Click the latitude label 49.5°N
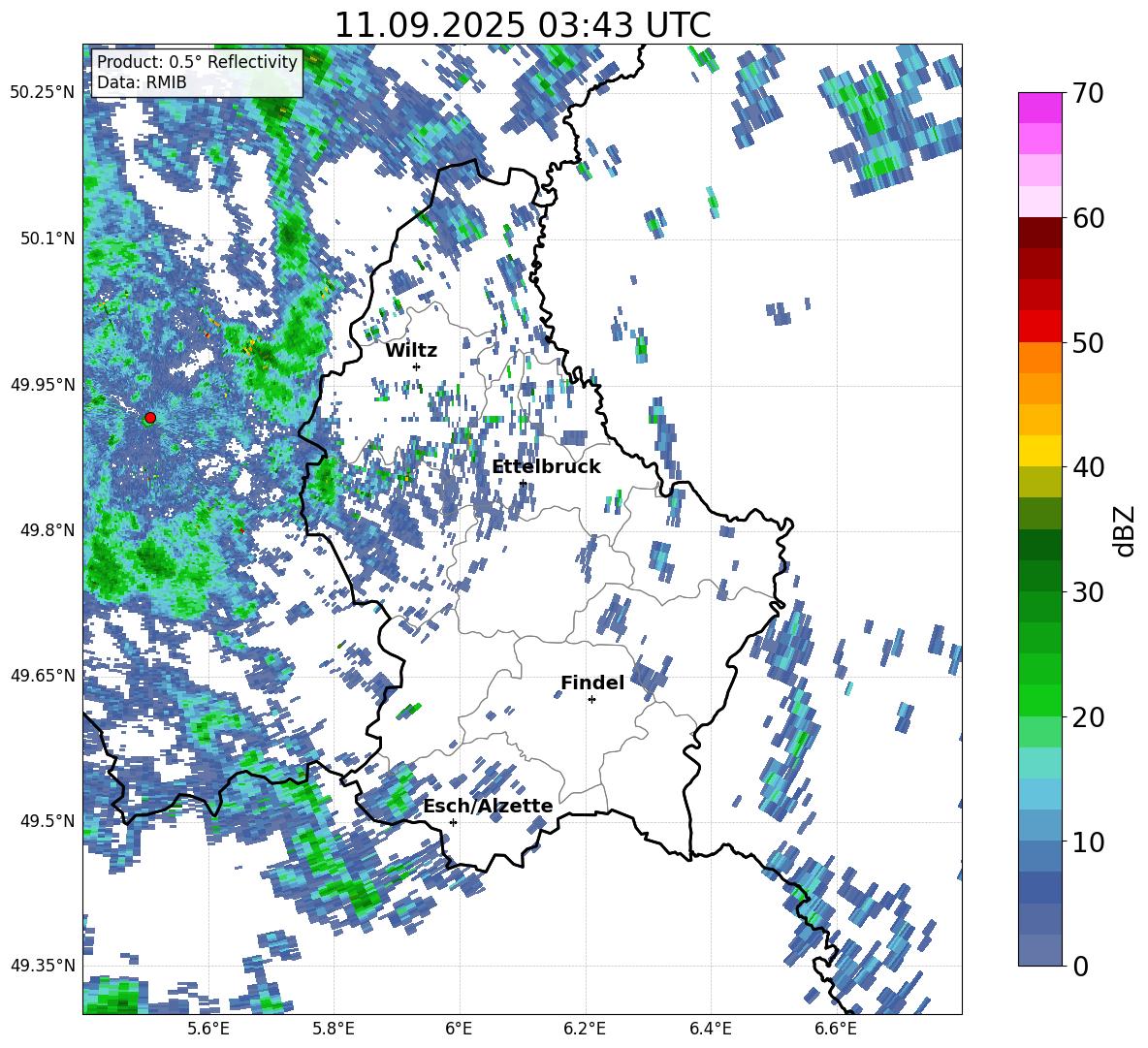This screenshot has width=1148, height=1048. point(47,820)
